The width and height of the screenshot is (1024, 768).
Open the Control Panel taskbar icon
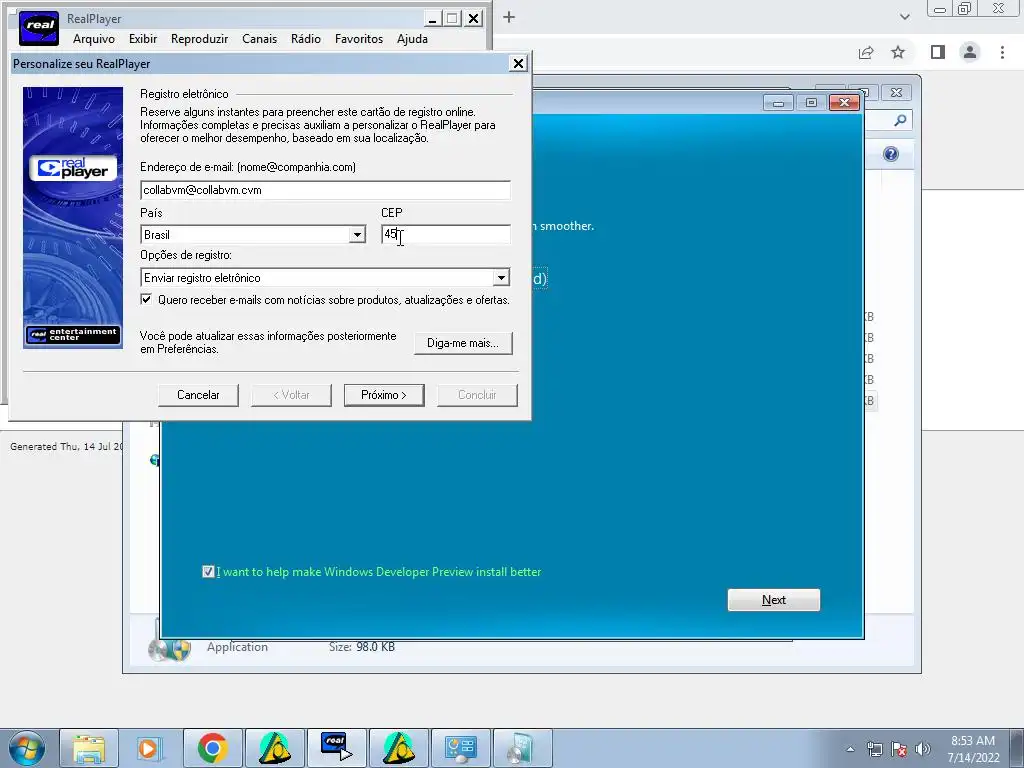pos(460,748)
